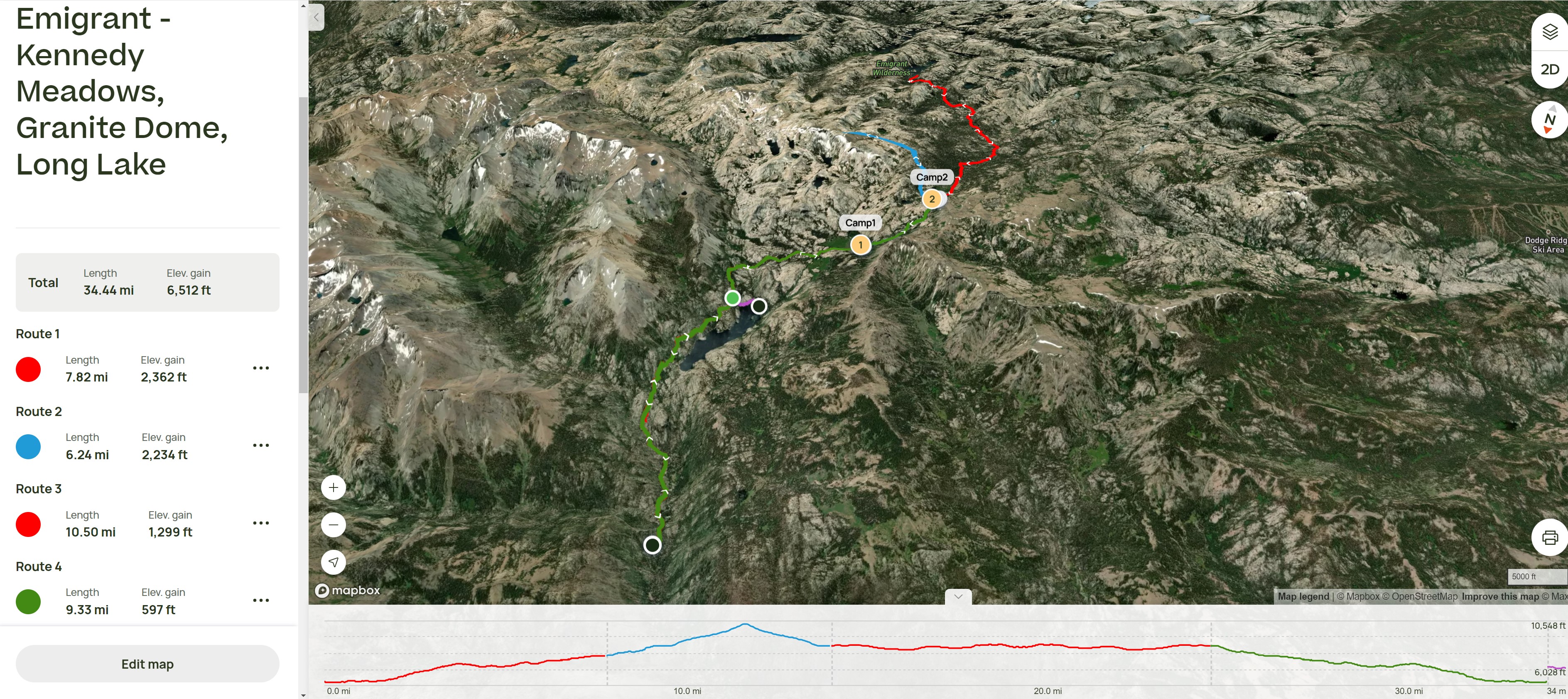Open Route 3 more options

tap(261, 523)
